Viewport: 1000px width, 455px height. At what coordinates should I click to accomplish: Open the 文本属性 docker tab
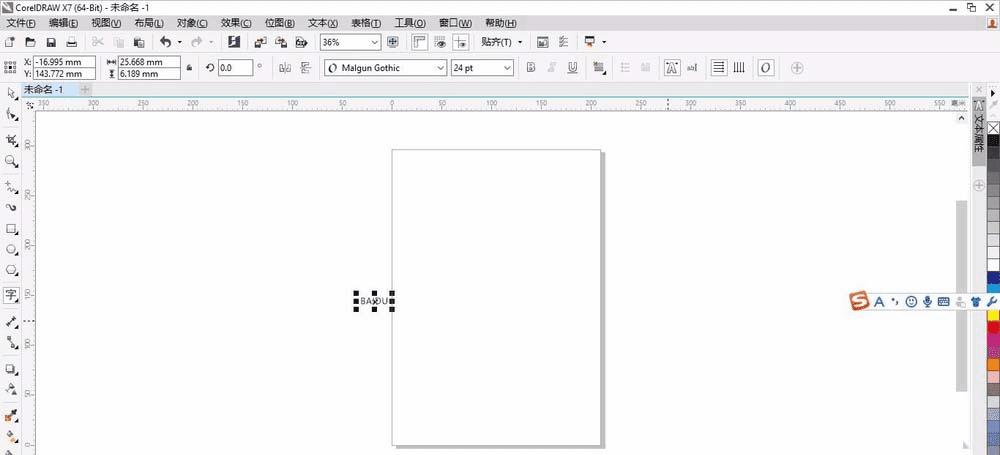[978, 131]
